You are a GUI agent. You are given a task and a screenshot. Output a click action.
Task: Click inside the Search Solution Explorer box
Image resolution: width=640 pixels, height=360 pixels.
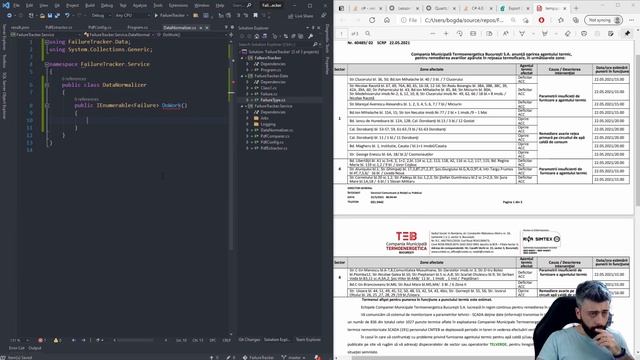click(276, 44)
